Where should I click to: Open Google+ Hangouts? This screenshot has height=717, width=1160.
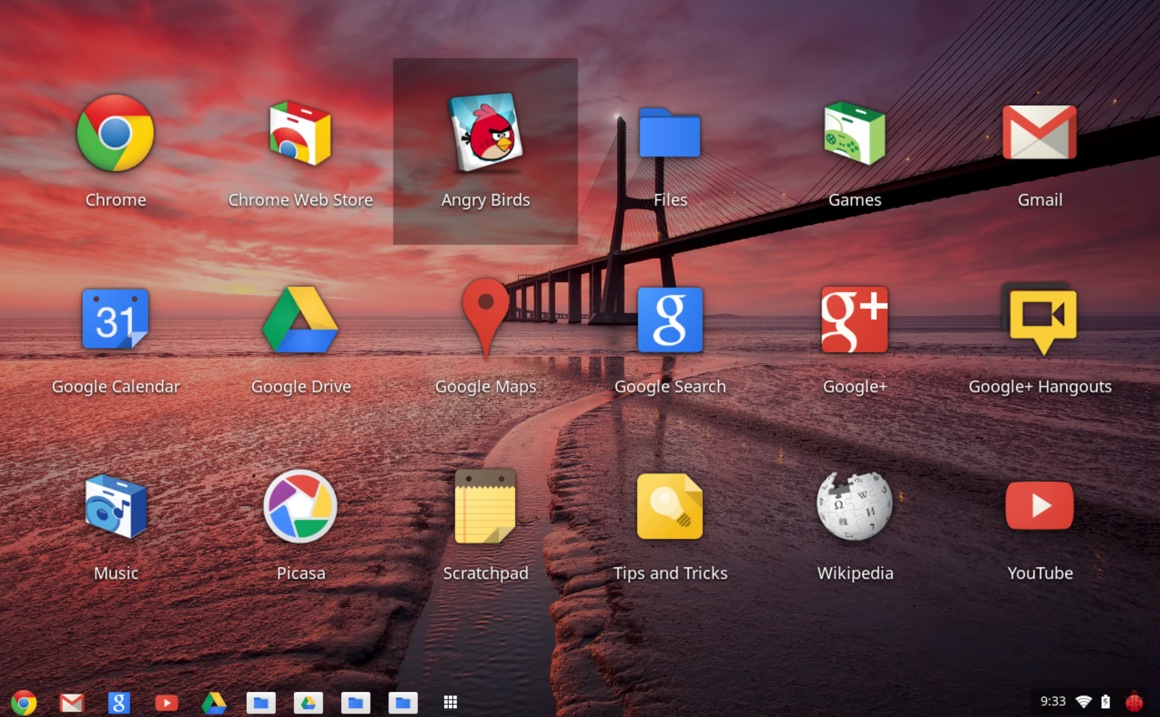1040,320
